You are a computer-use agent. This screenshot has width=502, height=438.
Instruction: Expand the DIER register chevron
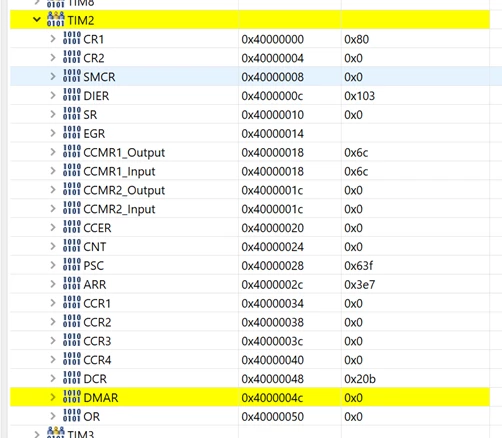point(53,96)
